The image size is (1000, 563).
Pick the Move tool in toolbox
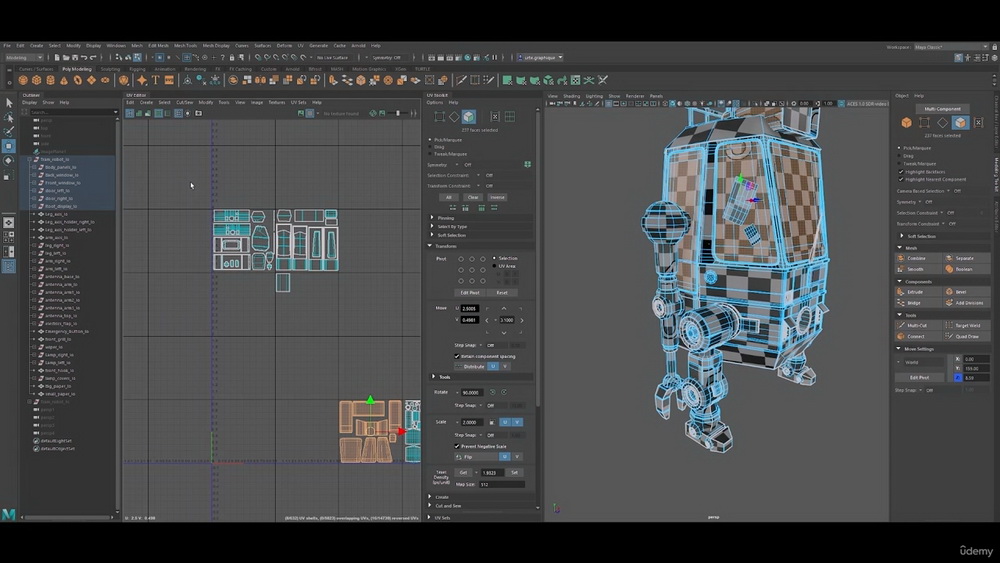click(x=9, y=146)
